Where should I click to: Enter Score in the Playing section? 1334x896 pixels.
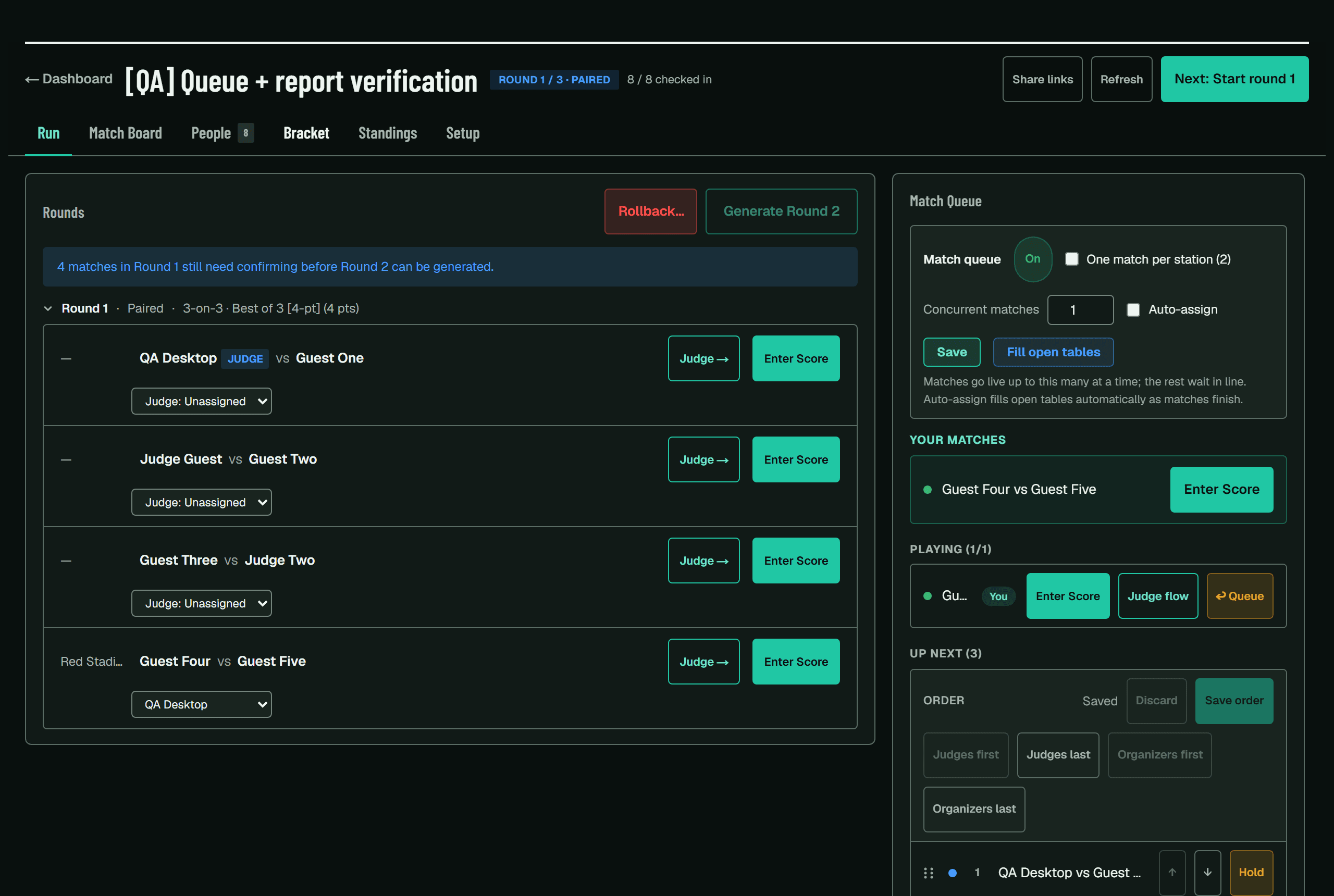click(1068, 596)
